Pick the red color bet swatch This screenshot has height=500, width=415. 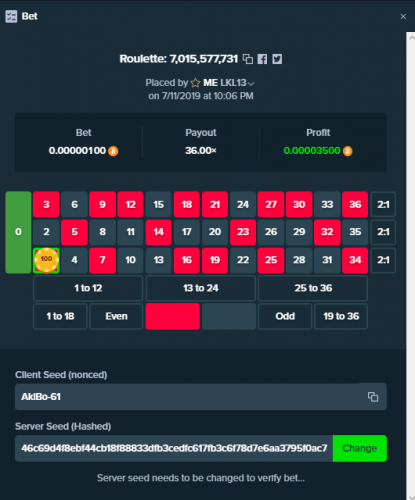click(x=173, y=316)
